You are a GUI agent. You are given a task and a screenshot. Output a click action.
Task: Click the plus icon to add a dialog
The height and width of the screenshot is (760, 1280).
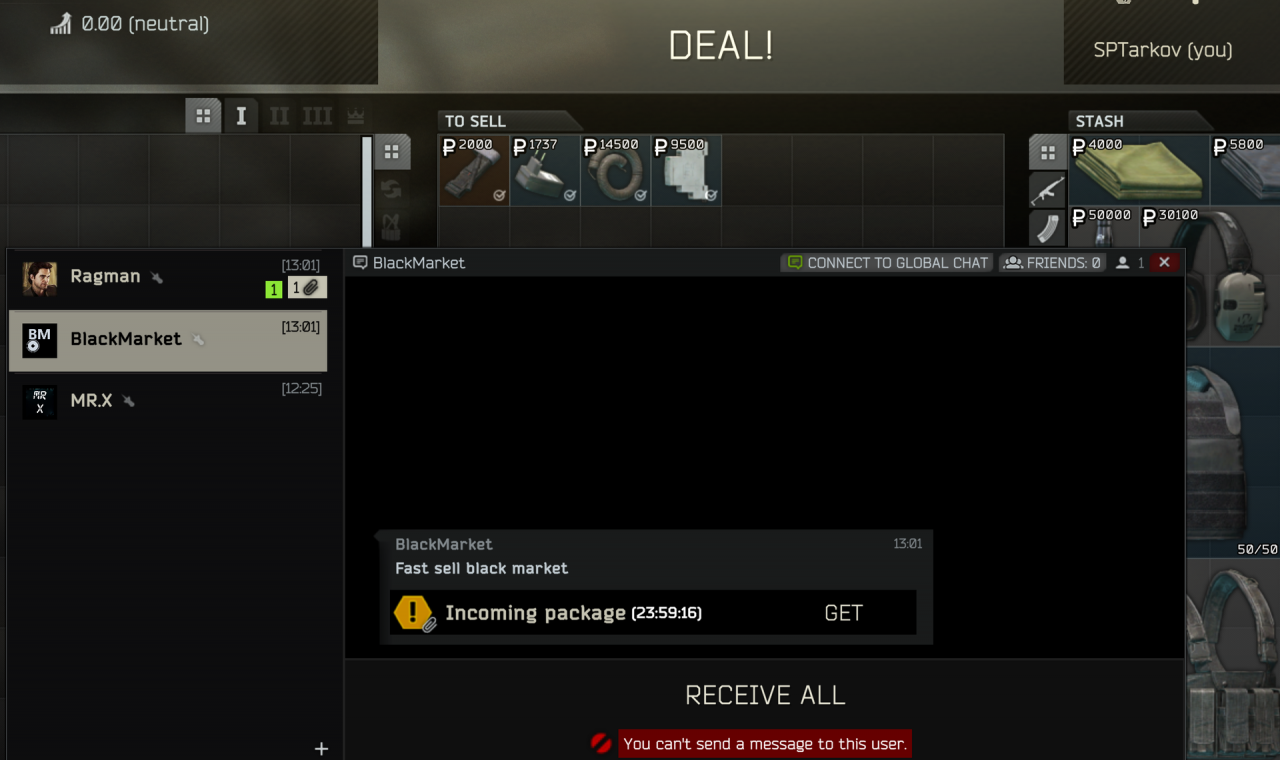tap(321, 748)
